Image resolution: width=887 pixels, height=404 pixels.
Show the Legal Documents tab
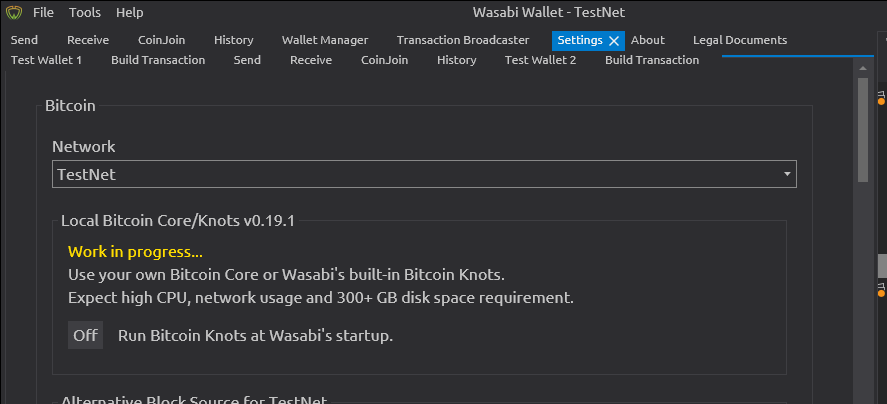[x=740, y=40]
